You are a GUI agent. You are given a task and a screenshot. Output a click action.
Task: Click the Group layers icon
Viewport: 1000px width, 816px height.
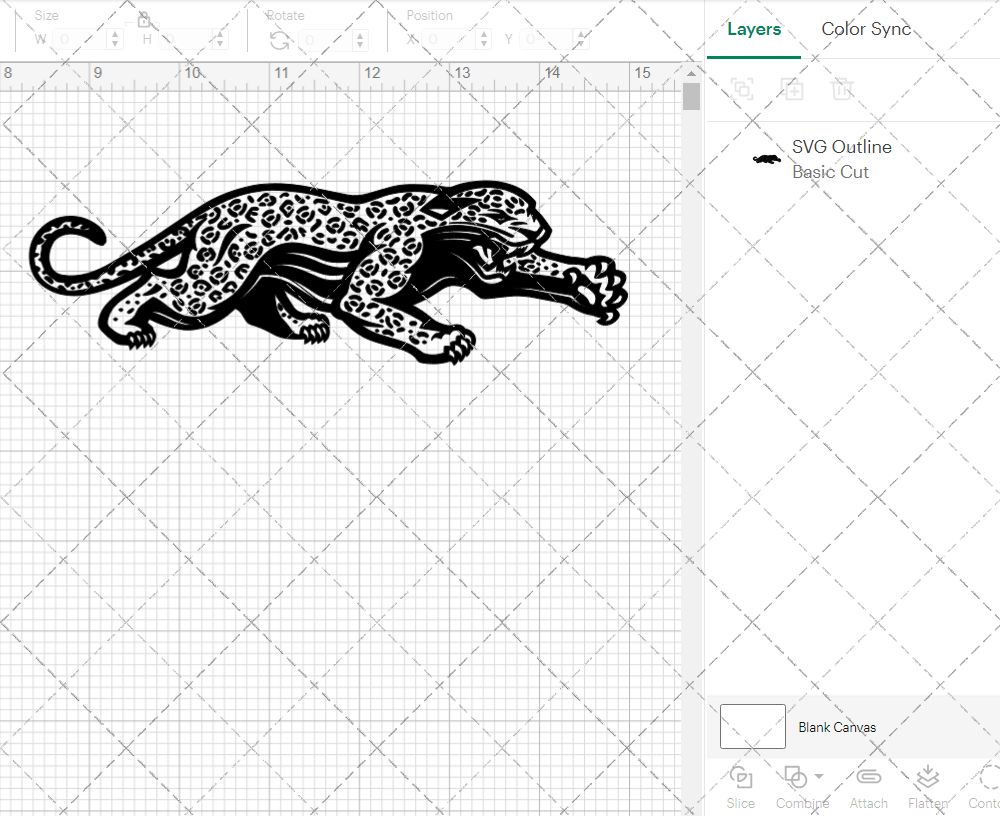742,89
